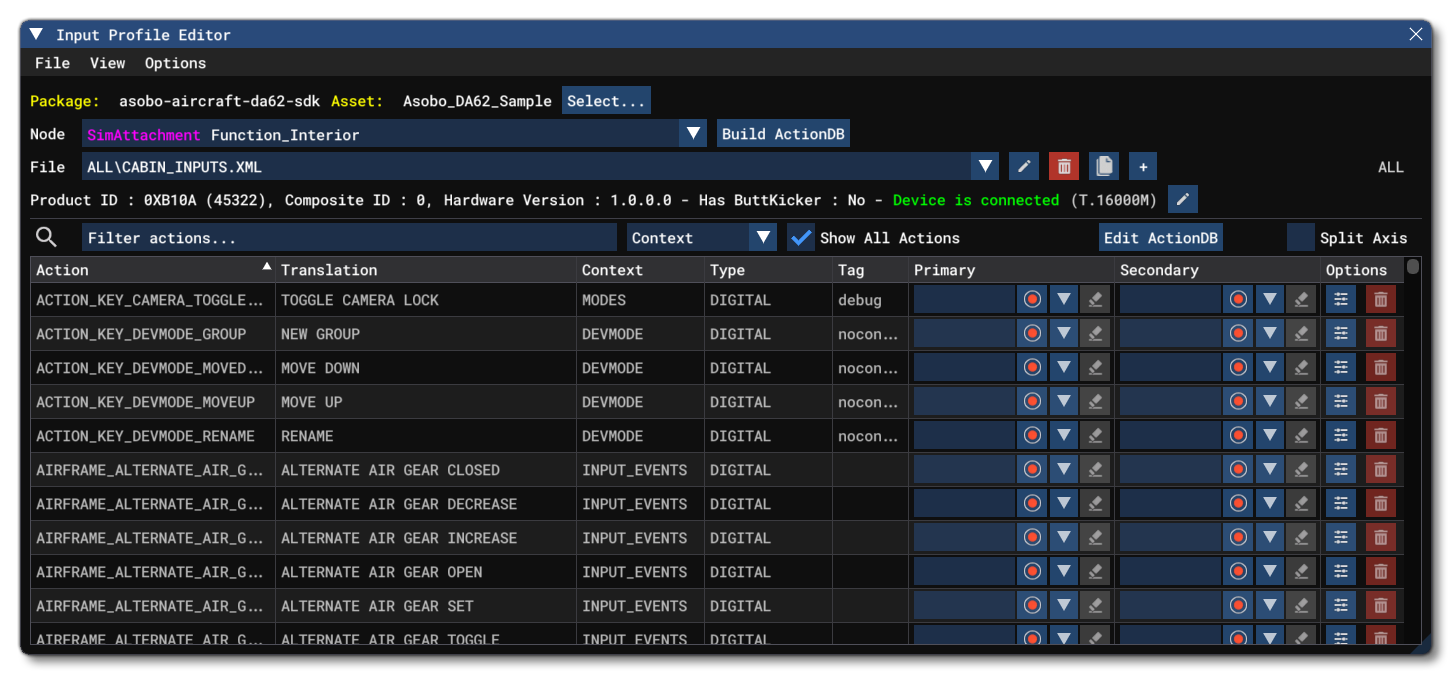Clear Primary binding eraser for MOVE UP row
The width and height of the screenshot is (1452, 675).
pos(1095,402)
